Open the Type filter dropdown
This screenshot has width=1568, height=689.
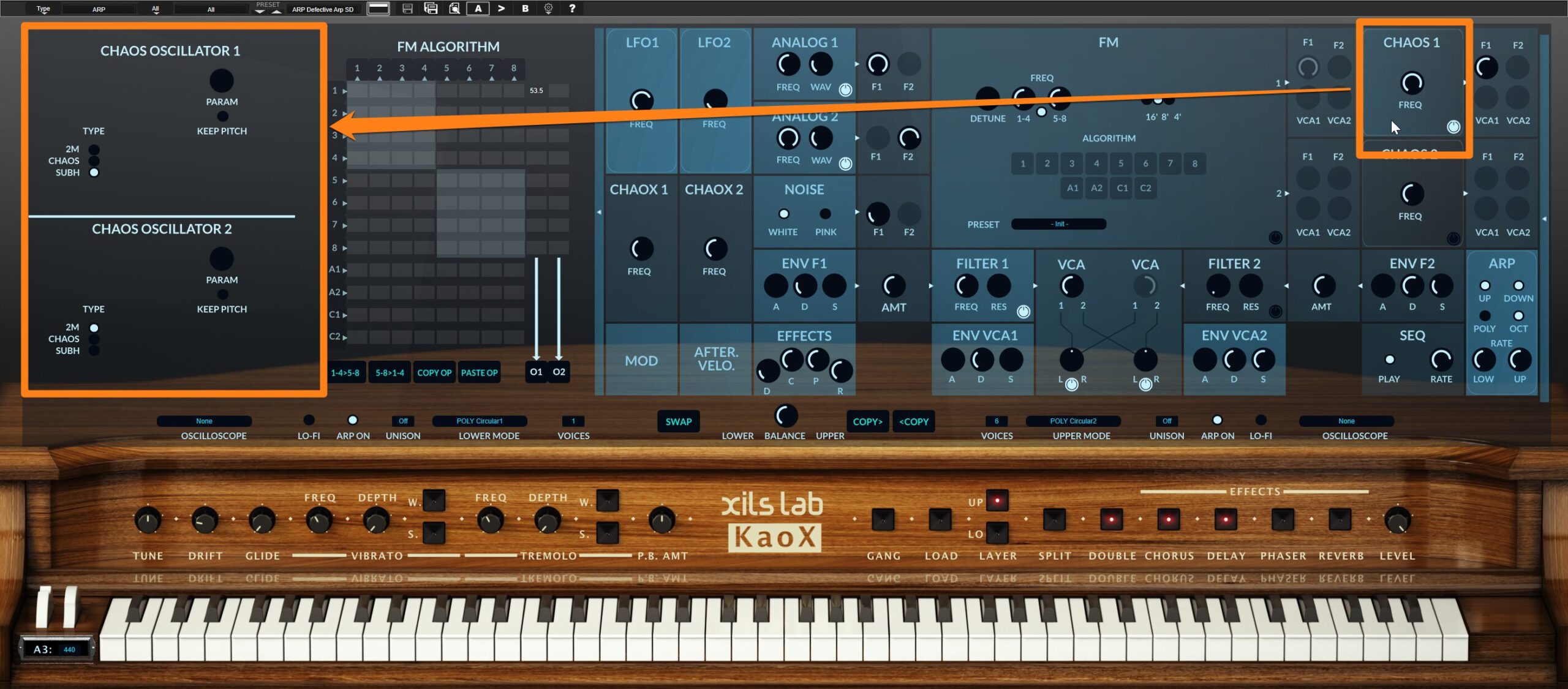pos(43,9)
